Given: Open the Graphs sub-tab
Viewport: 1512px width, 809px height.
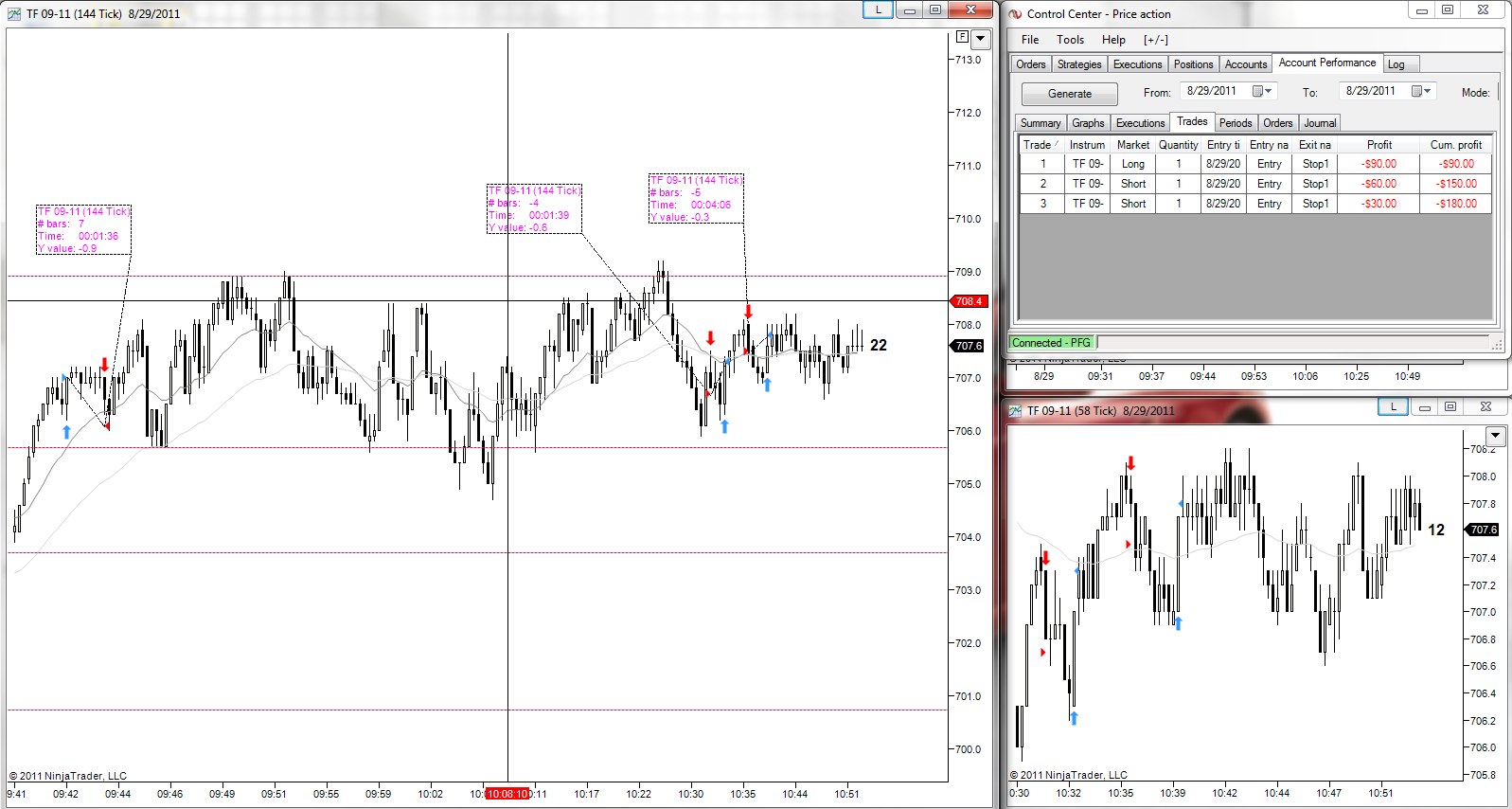Looking at the screenshot, I should [1088, 123].
